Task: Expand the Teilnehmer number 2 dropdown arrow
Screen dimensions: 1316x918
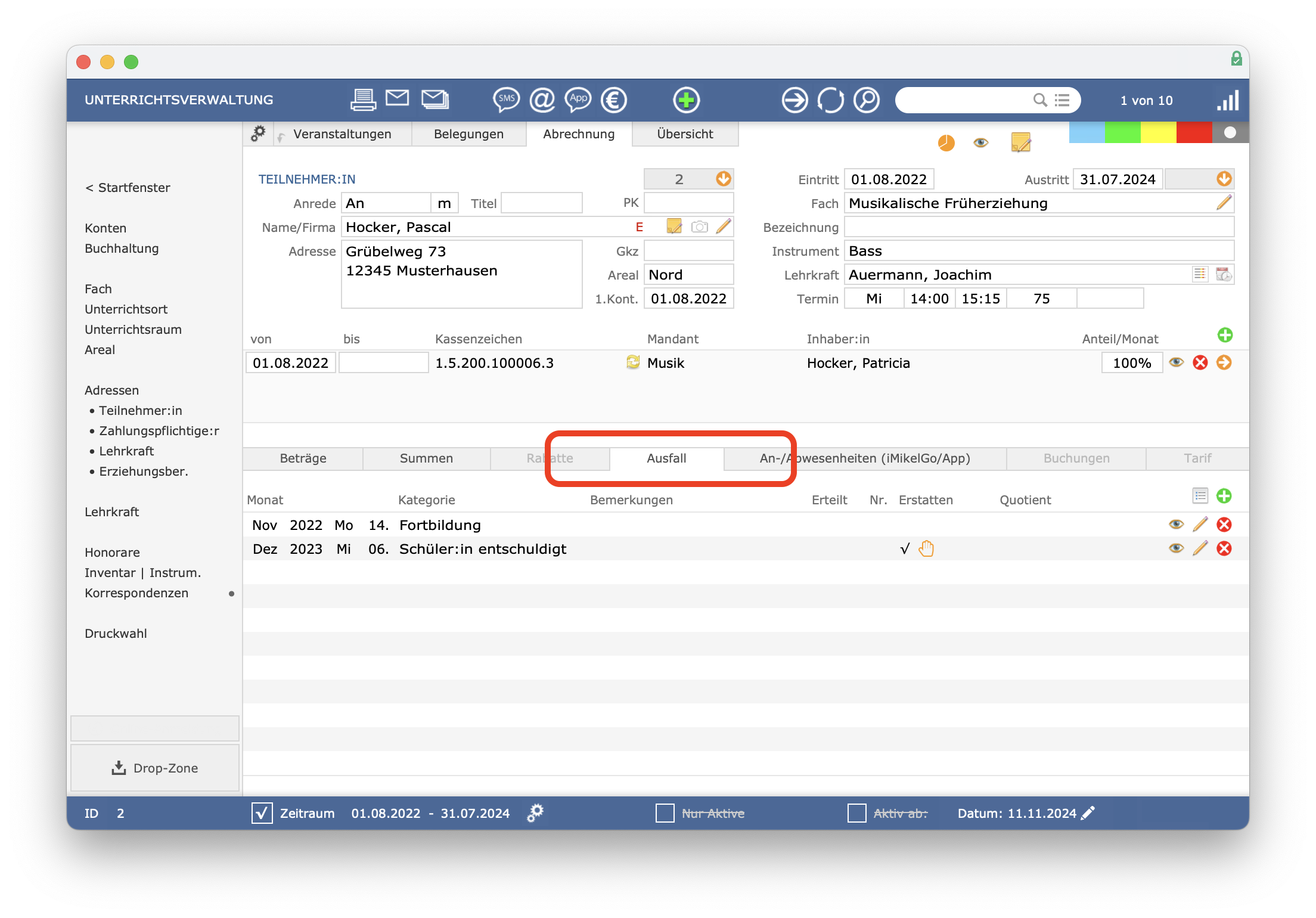Action: click(723, 179)
